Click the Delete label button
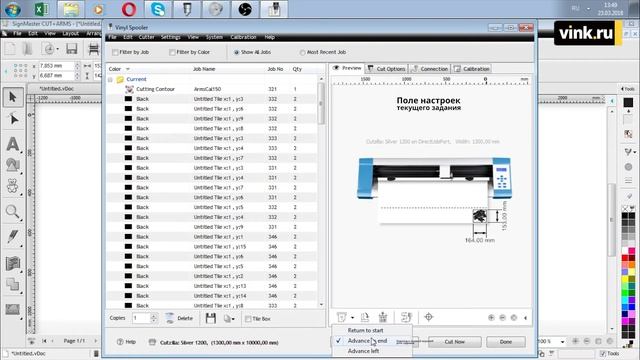The height and width of the screenshot is (360, 640). [185, 318]
